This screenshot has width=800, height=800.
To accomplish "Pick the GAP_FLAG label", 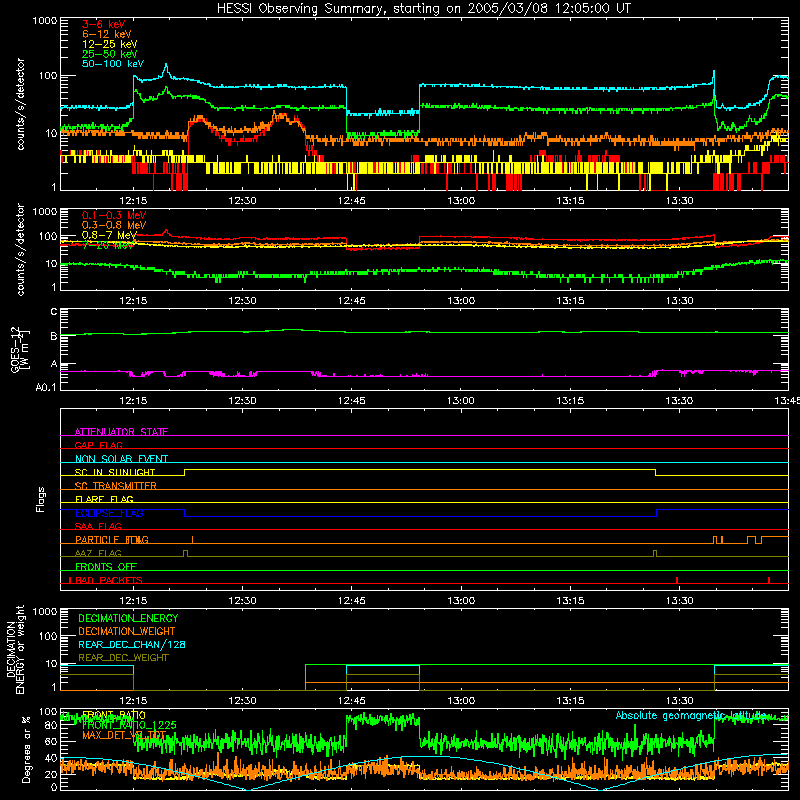I will 98,445.
